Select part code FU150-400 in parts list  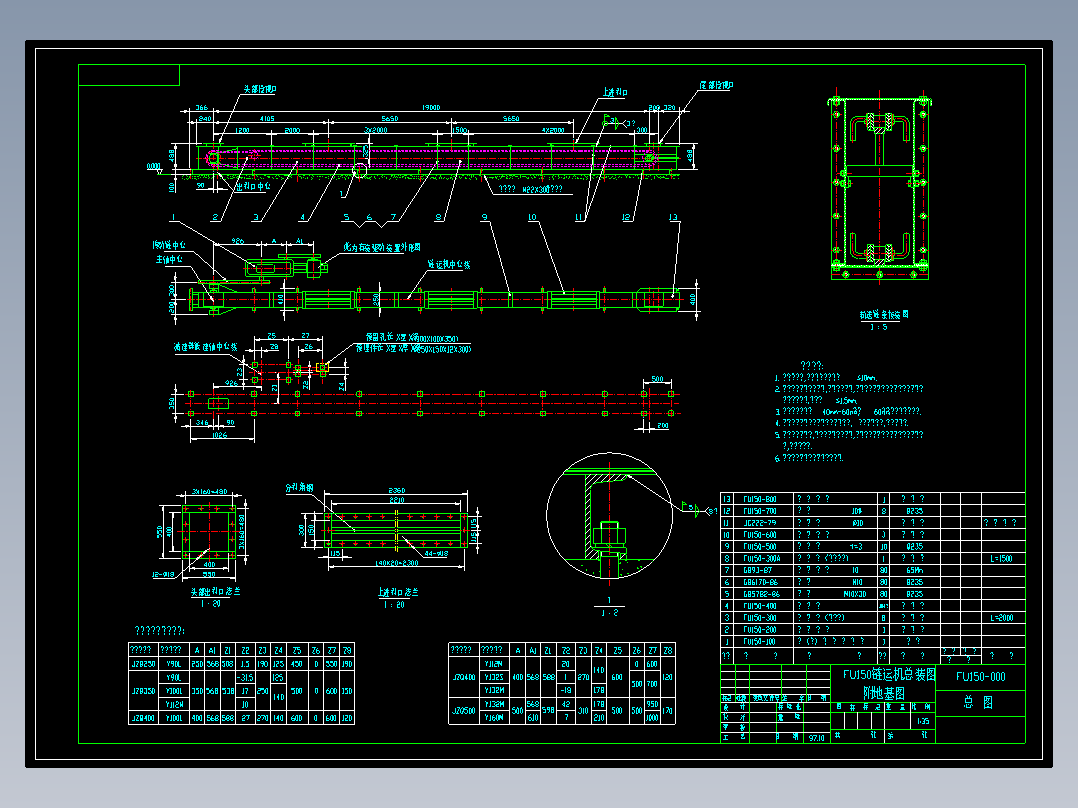pos(760,606)
